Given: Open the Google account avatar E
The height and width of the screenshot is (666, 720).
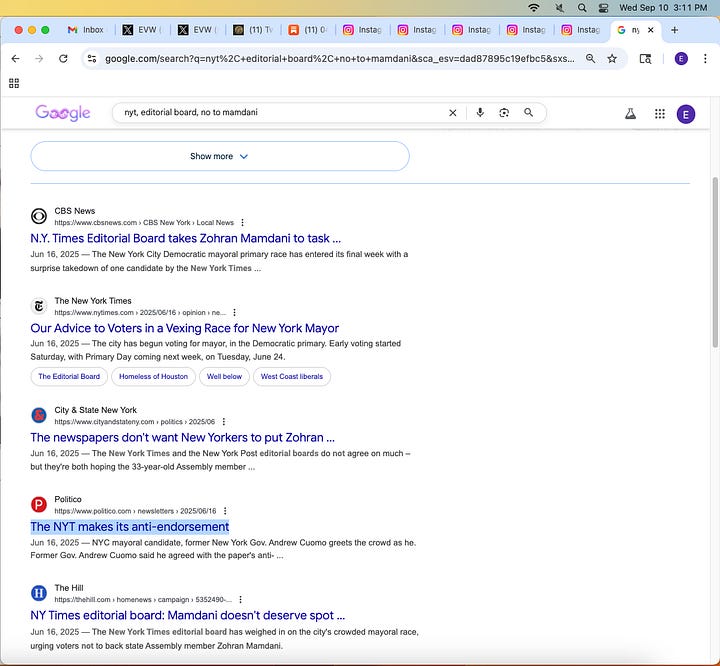Looking at the screenshot, I should click(x=686, y=114).
